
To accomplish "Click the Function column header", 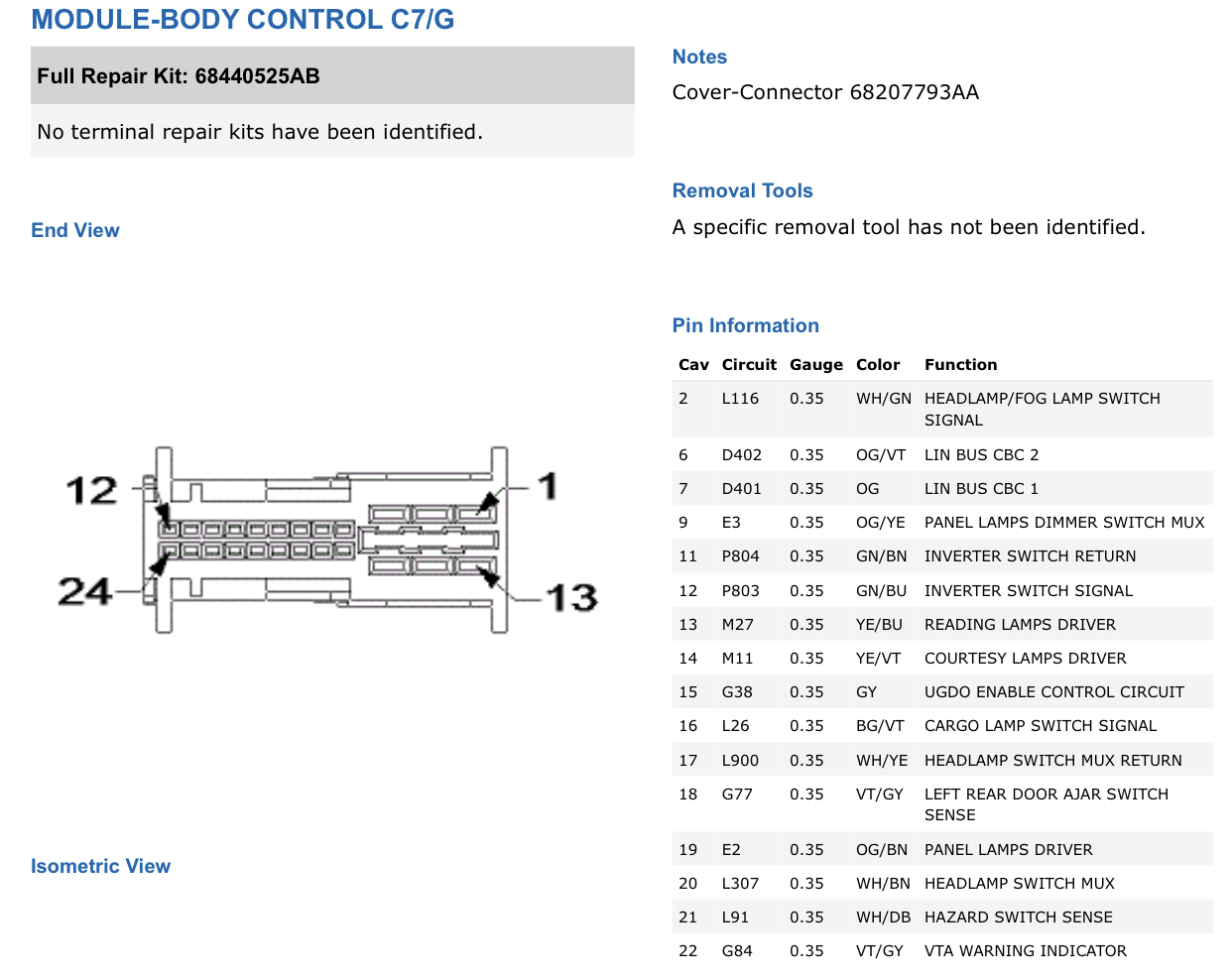I will [960, 365].
